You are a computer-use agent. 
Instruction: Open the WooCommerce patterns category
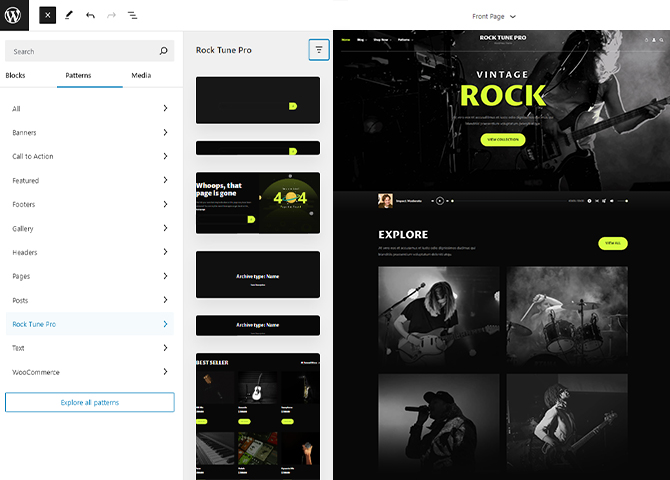(x=89, y=372)
